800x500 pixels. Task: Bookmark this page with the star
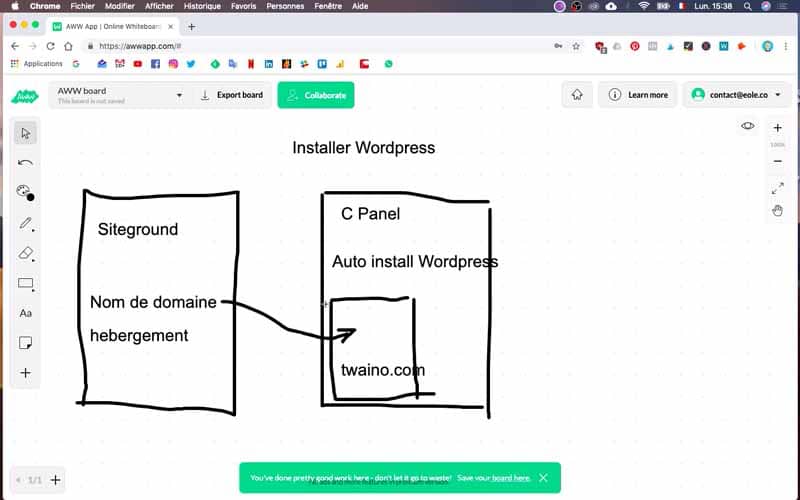click(x=576, y=46)
